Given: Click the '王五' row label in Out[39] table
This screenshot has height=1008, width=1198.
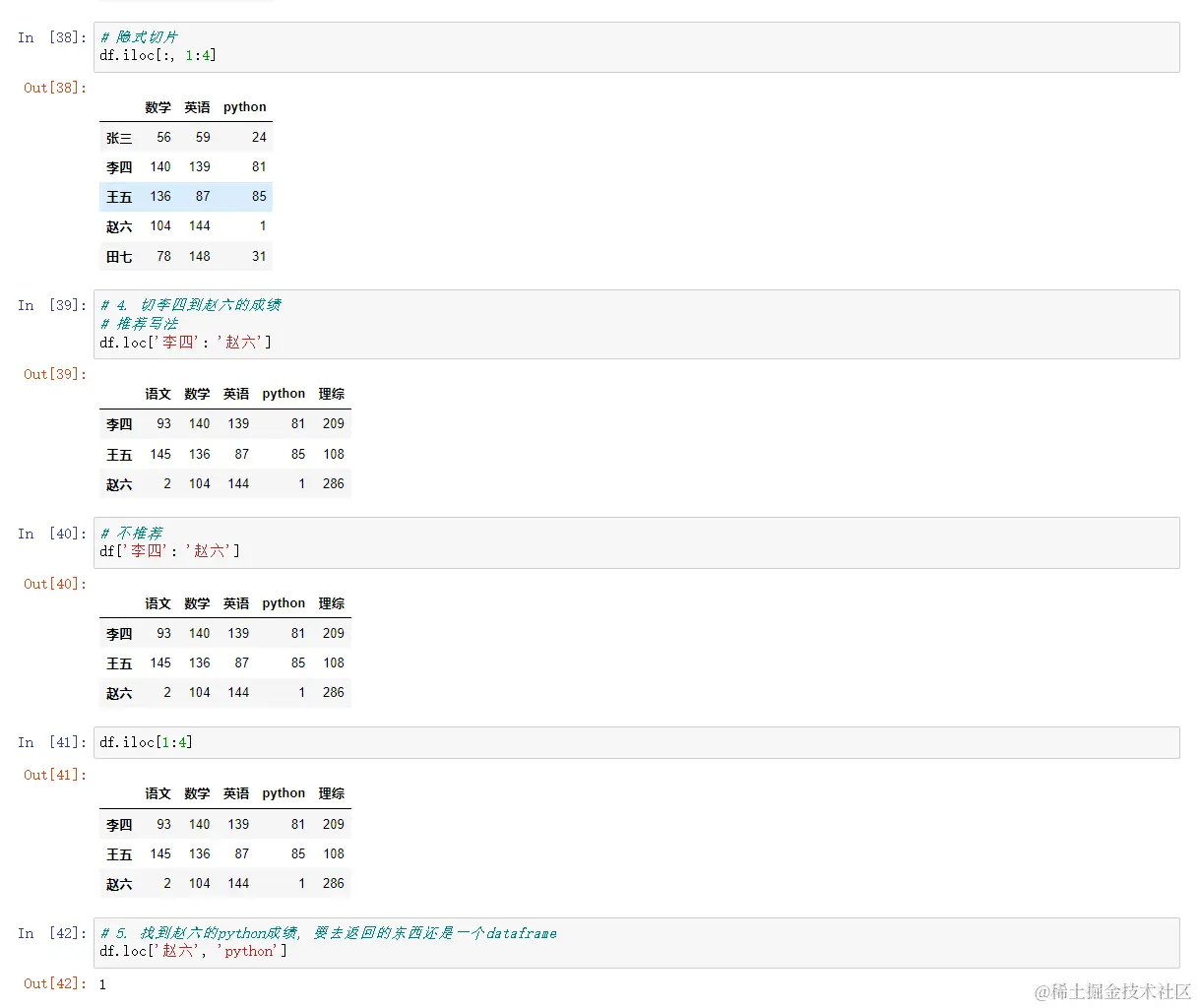Looking at the screenshot, I should click(x=119, y=455).
